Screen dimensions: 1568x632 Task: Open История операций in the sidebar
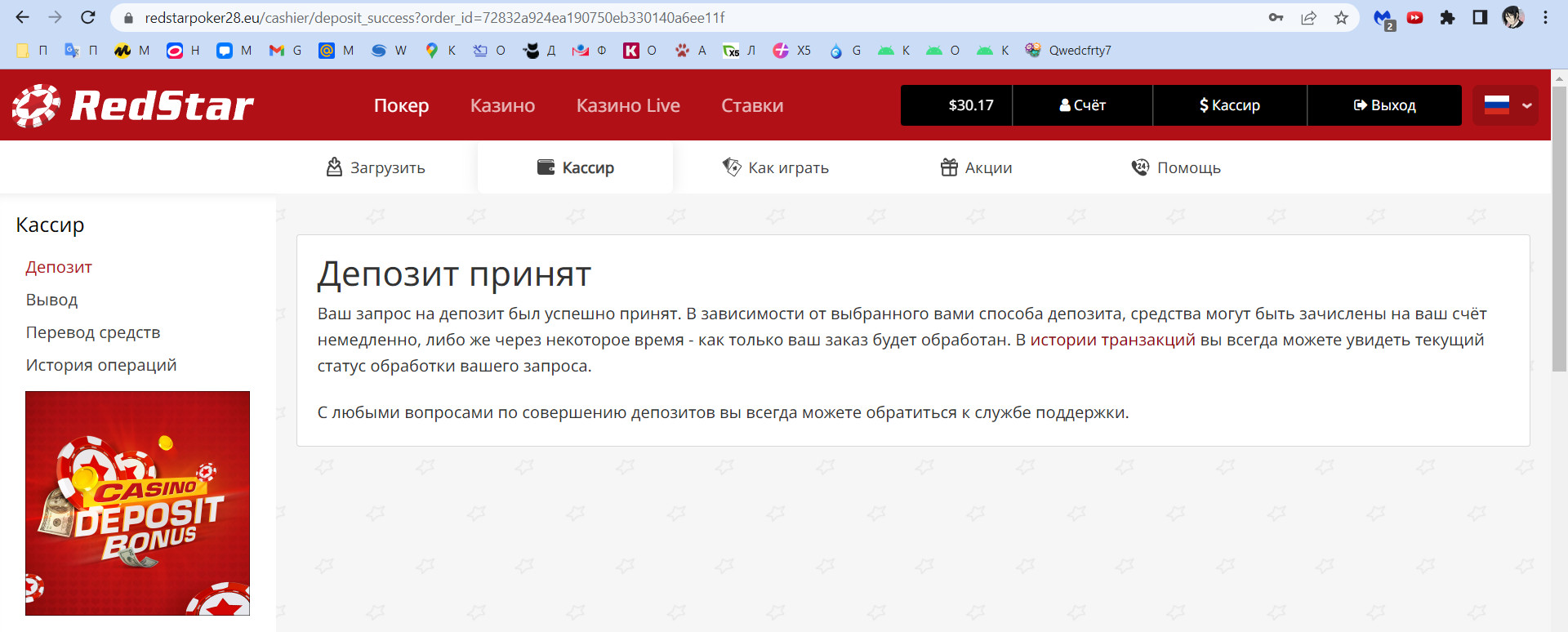(x=101, y=365)
